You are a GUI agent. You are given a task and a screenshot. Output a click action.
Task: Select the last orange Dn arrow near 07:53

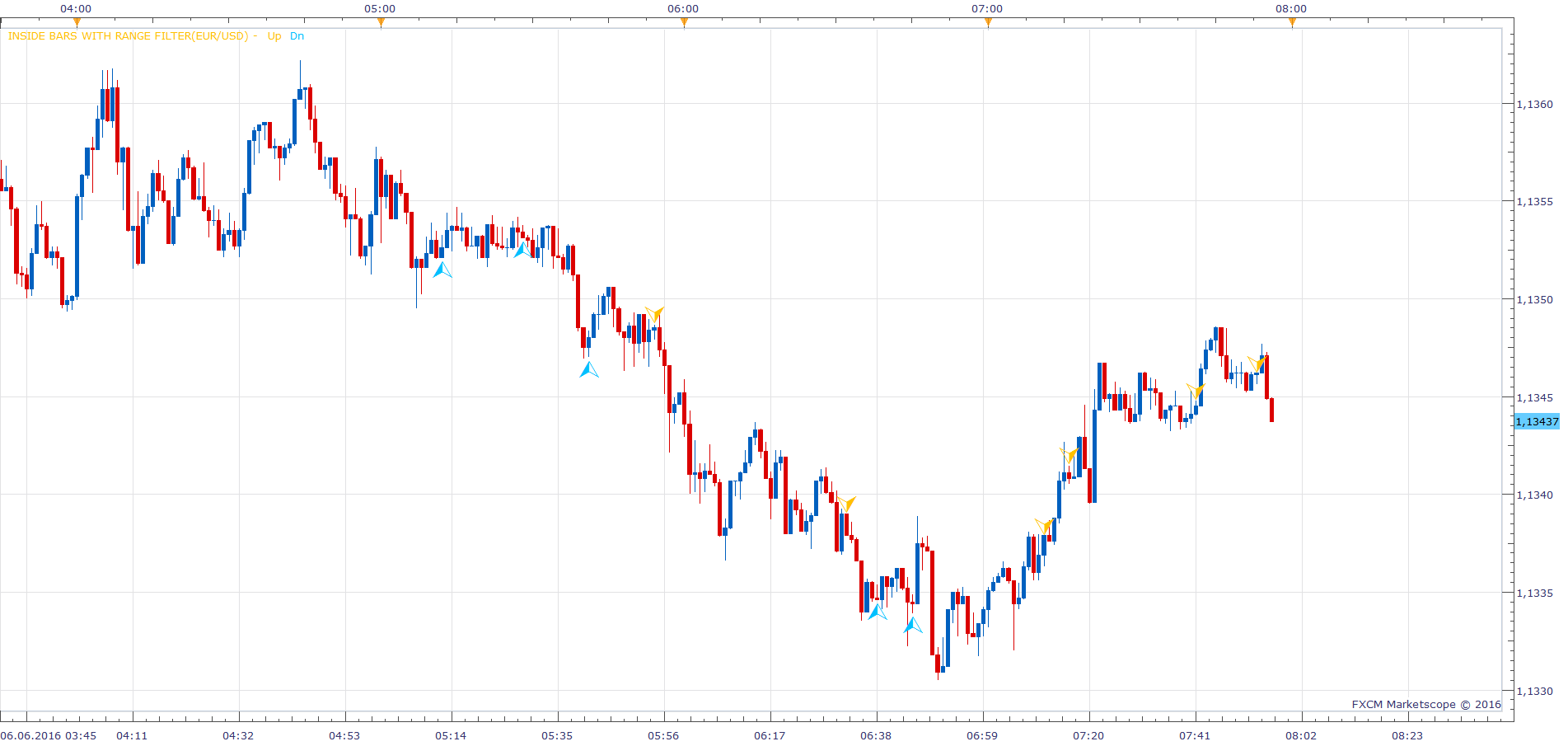(x=1257, y=364)
